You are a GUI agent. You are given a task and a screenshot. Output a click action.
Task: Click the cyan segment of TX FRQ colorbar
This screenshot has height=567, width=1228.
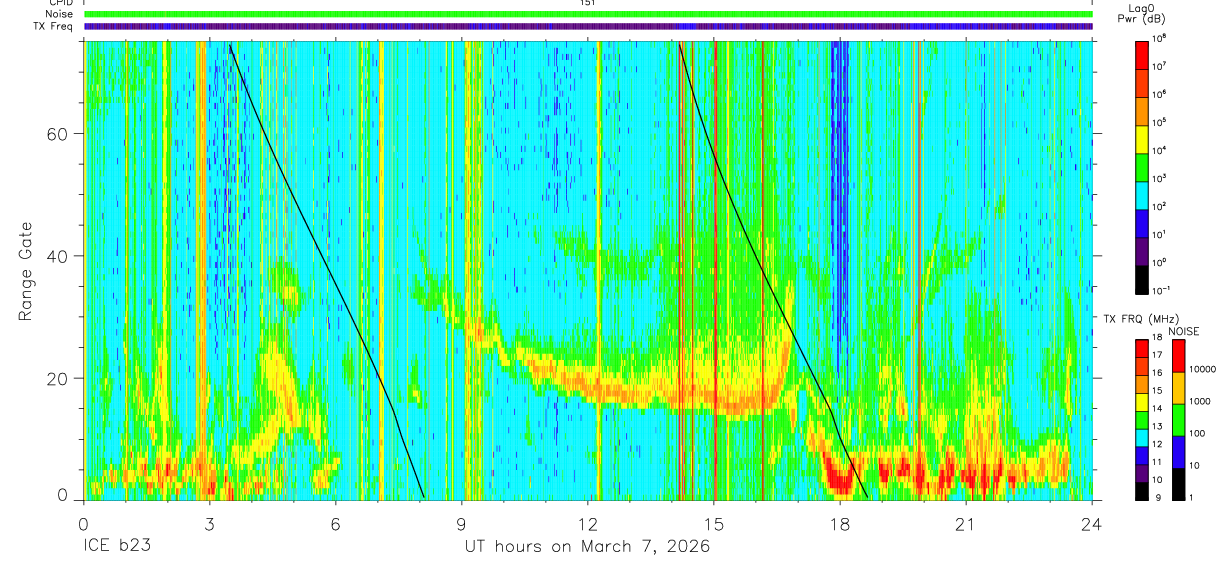pos(1143,438)
